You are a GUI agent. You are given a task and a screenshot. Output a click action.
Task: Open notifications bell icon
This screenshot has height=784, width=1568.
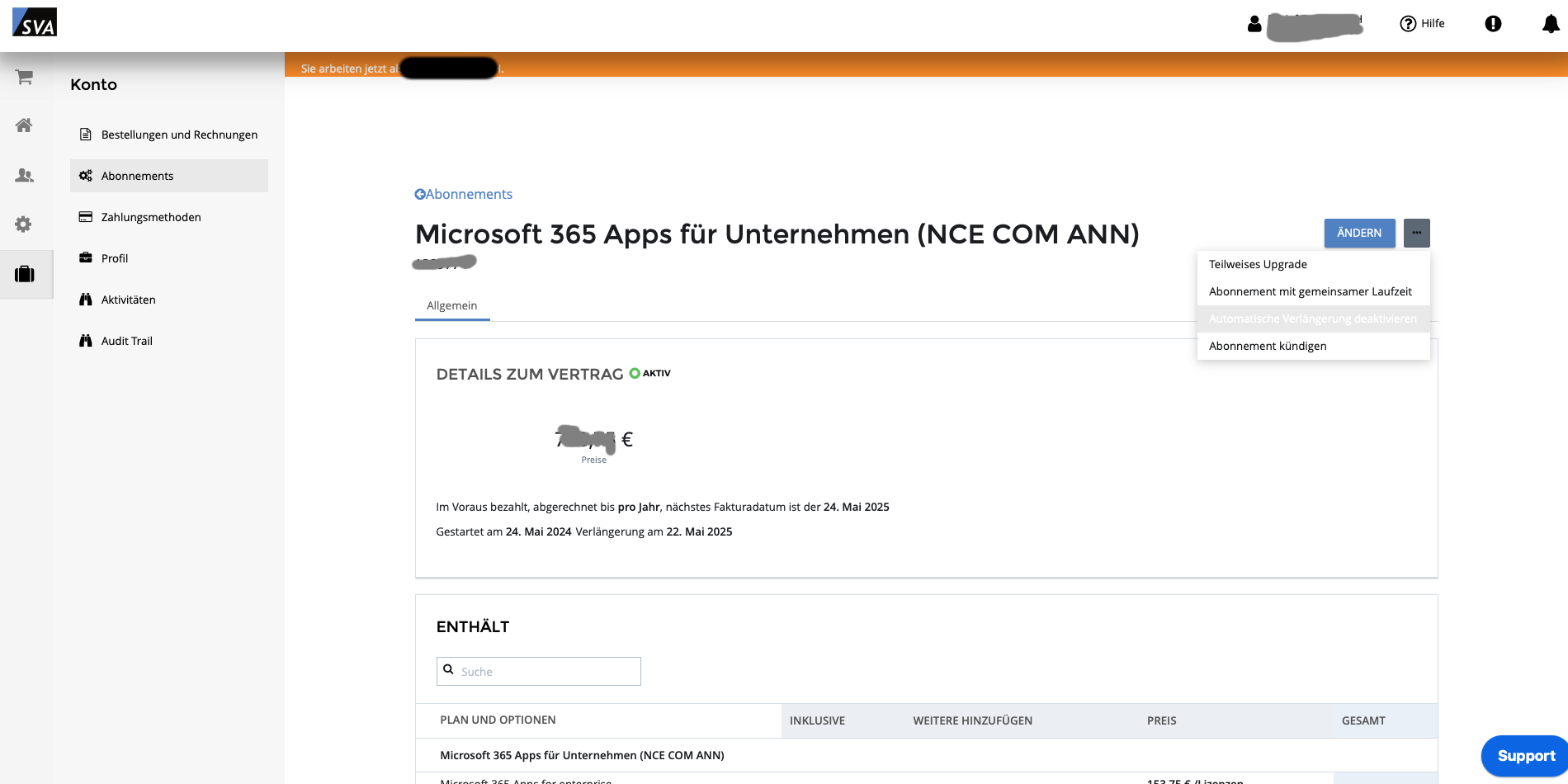(1551, 24)
